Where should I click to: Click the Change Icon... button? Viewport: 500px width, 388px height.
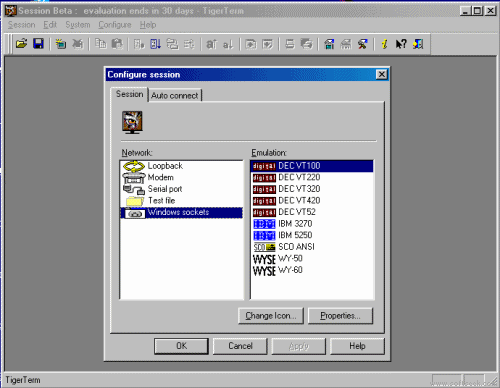271,316
